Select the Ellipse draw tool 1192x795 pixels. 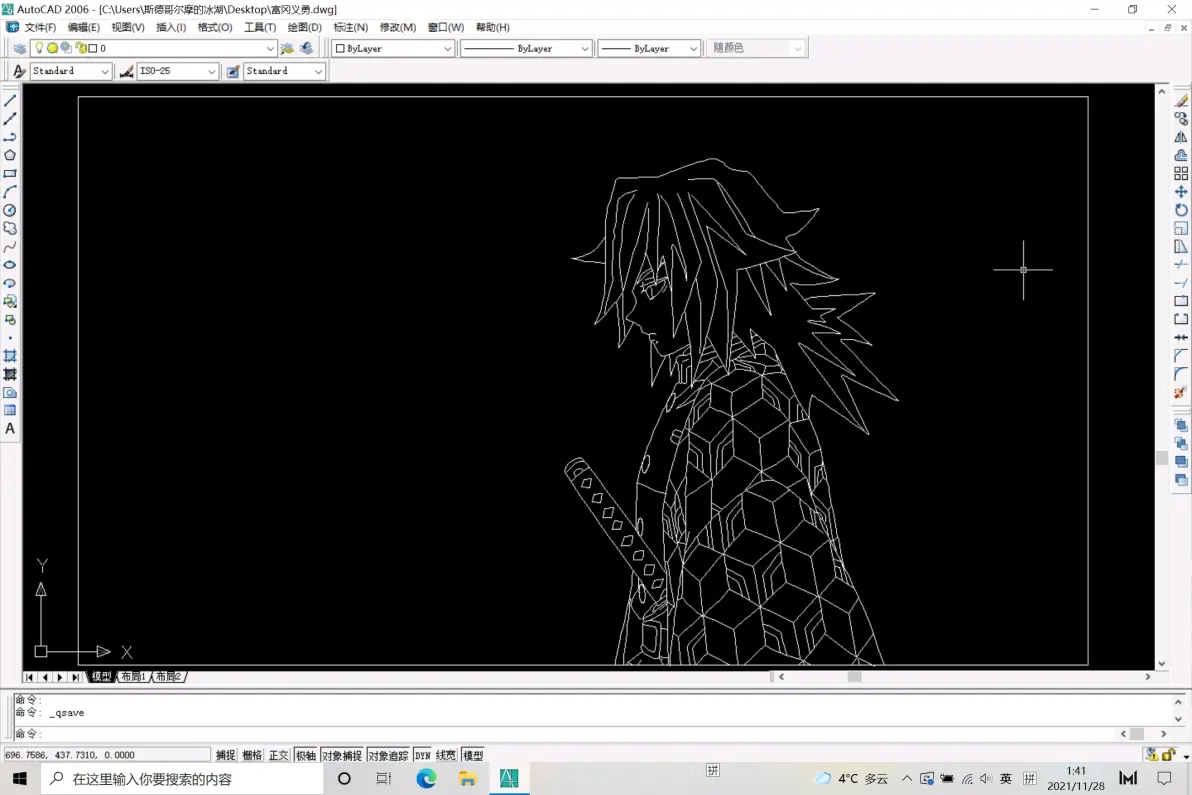[x=10, y=265]
